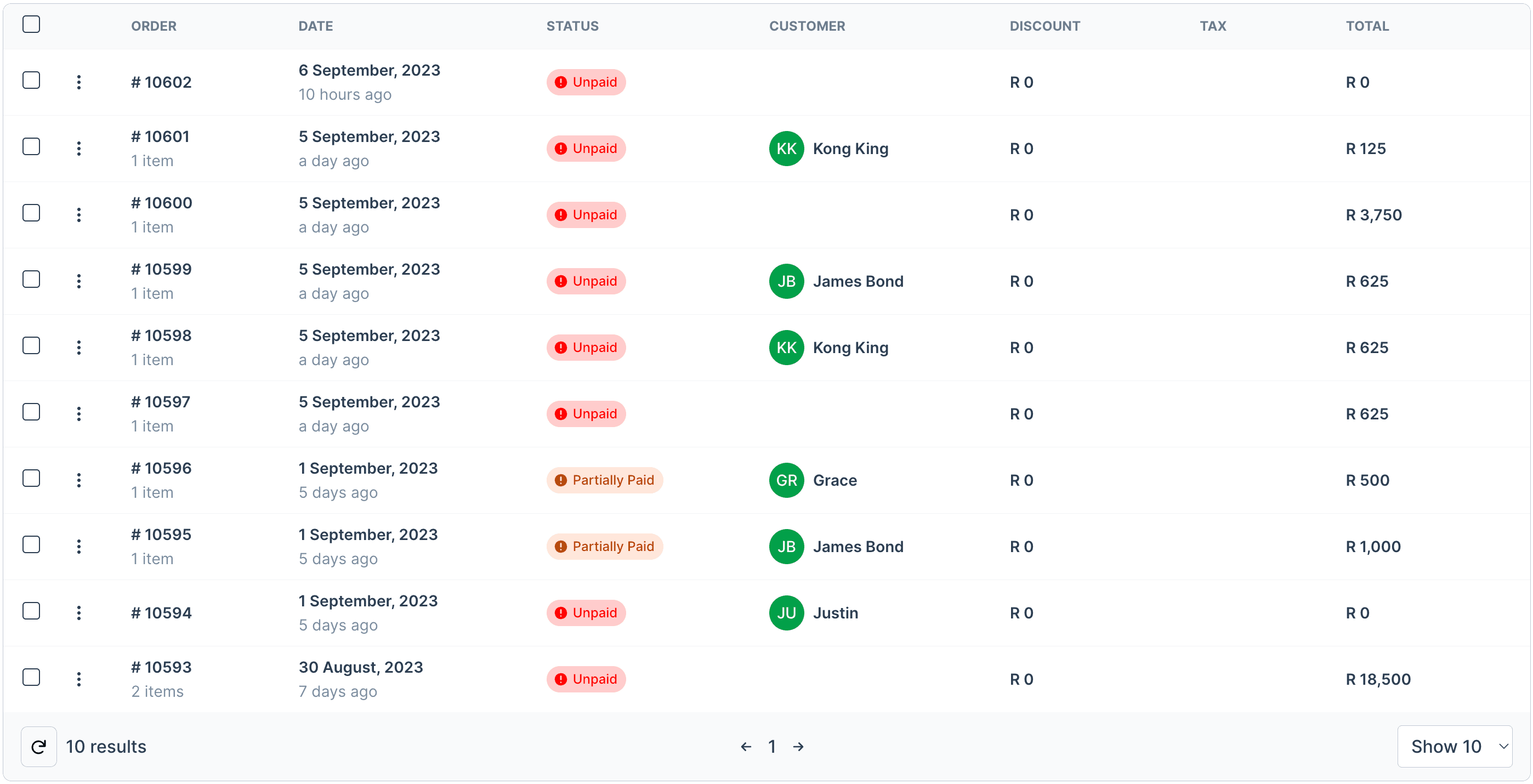Go to the previous page arrow

pyautogui.click(x=746, y=747)
